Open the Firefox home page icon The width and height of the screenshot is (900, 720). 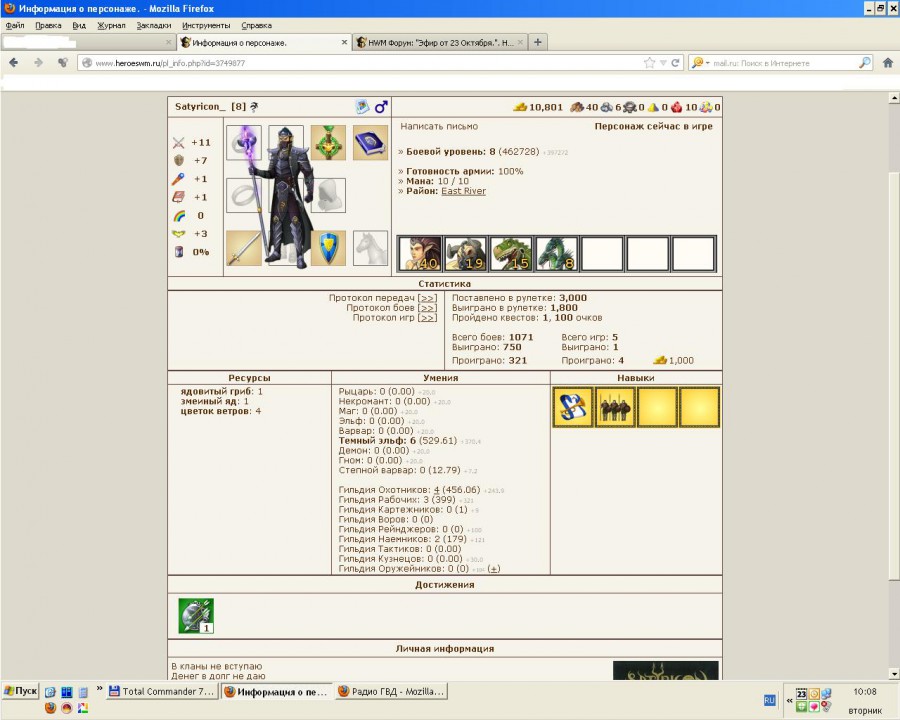point(887,63)
